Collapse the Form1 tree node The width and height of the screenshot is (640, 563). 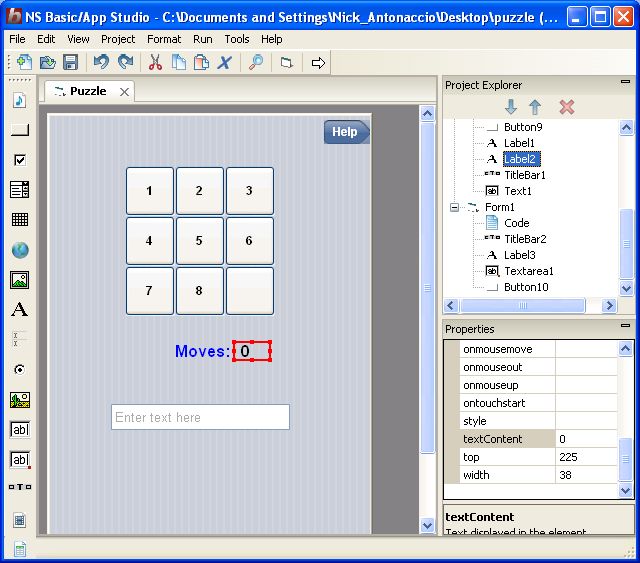click(454, 207)
